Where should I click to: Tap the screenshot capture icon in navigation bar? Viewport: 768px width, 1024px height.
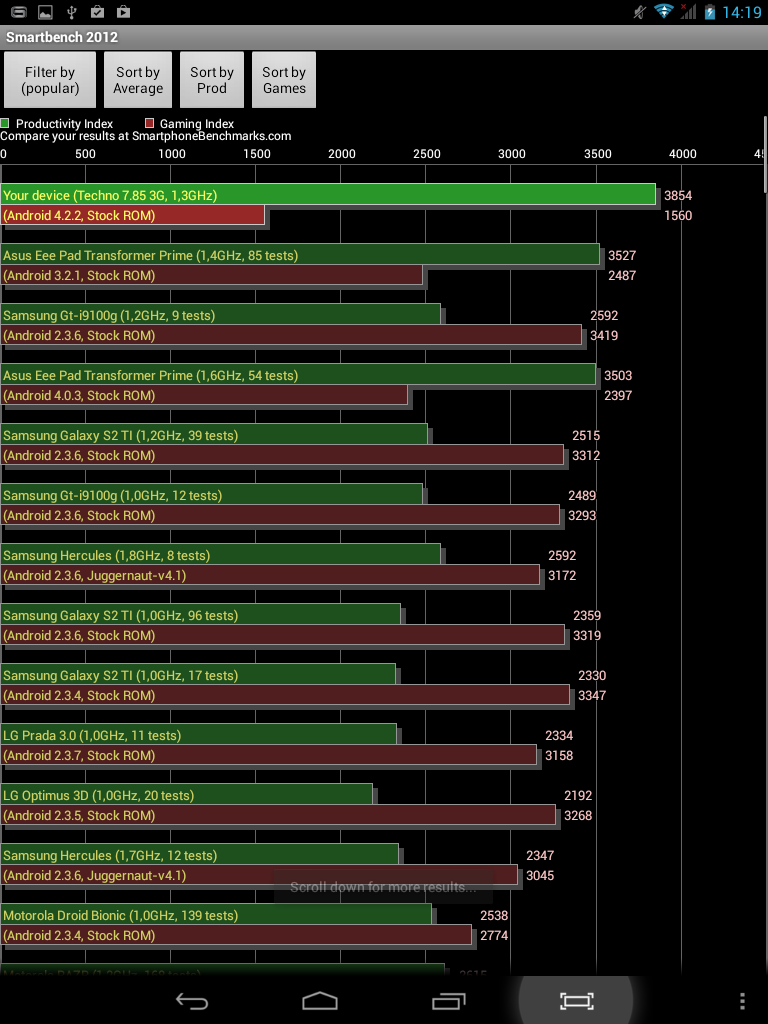tap(577, 1000)
